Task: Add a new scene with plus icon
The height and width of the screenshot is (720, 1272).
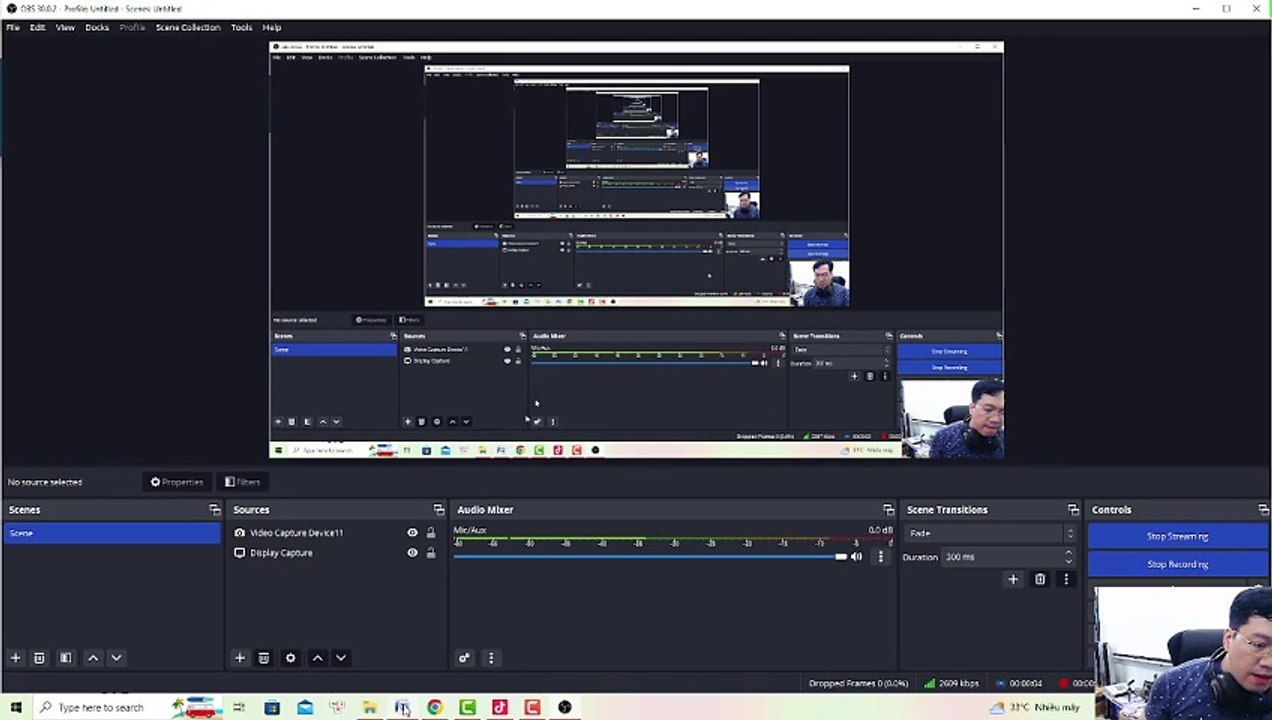Action: point(15,658)
